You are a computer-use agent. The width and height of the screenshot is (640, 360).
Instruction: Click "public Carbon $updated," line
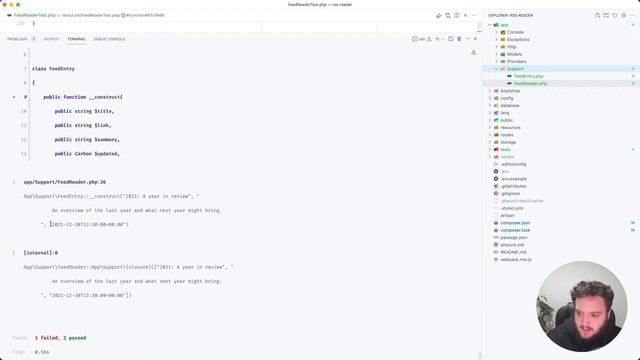click(87, 154)
